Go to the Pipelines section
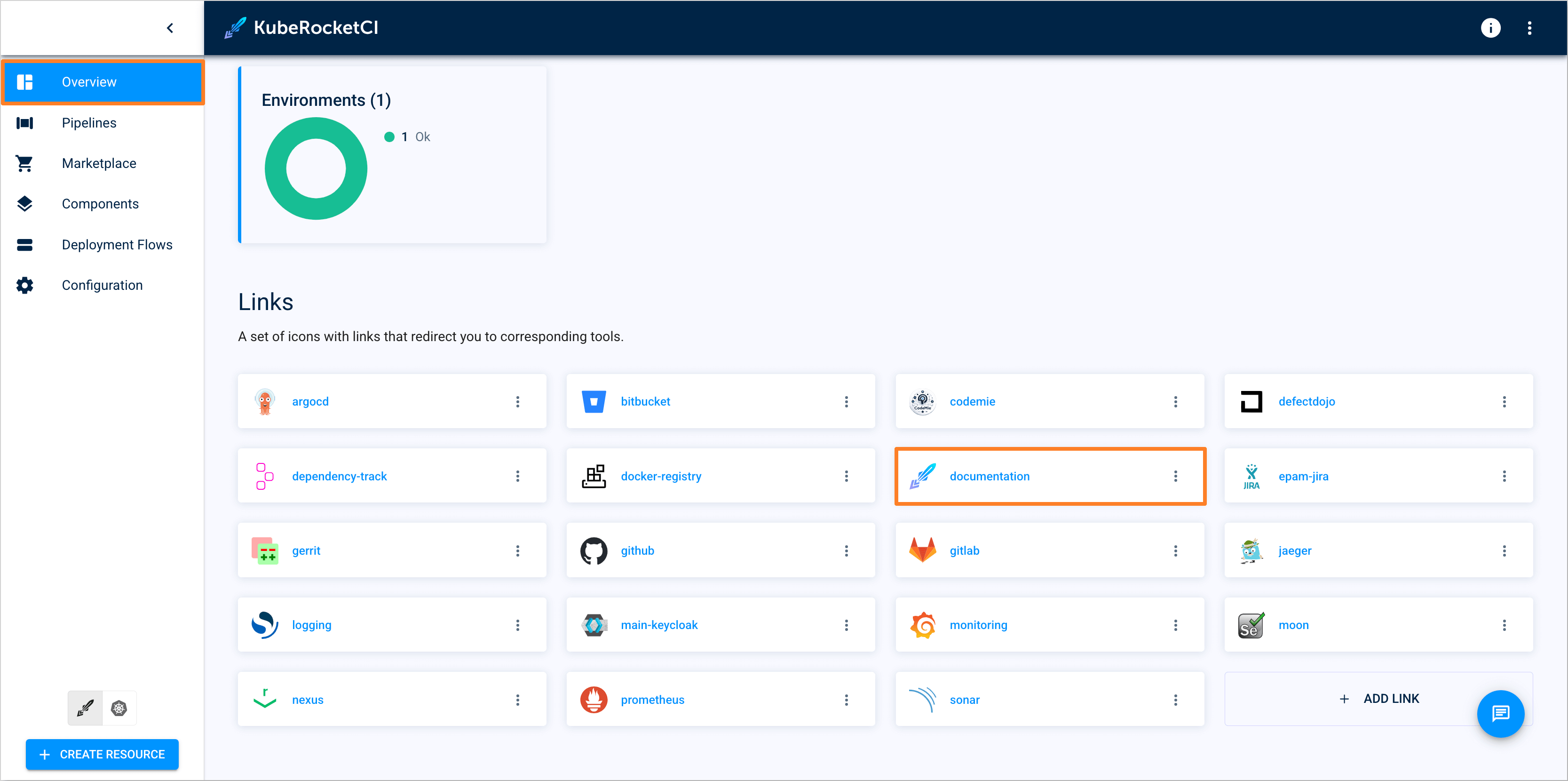This screenshot has height=781, width=1568. coord(89,122)
